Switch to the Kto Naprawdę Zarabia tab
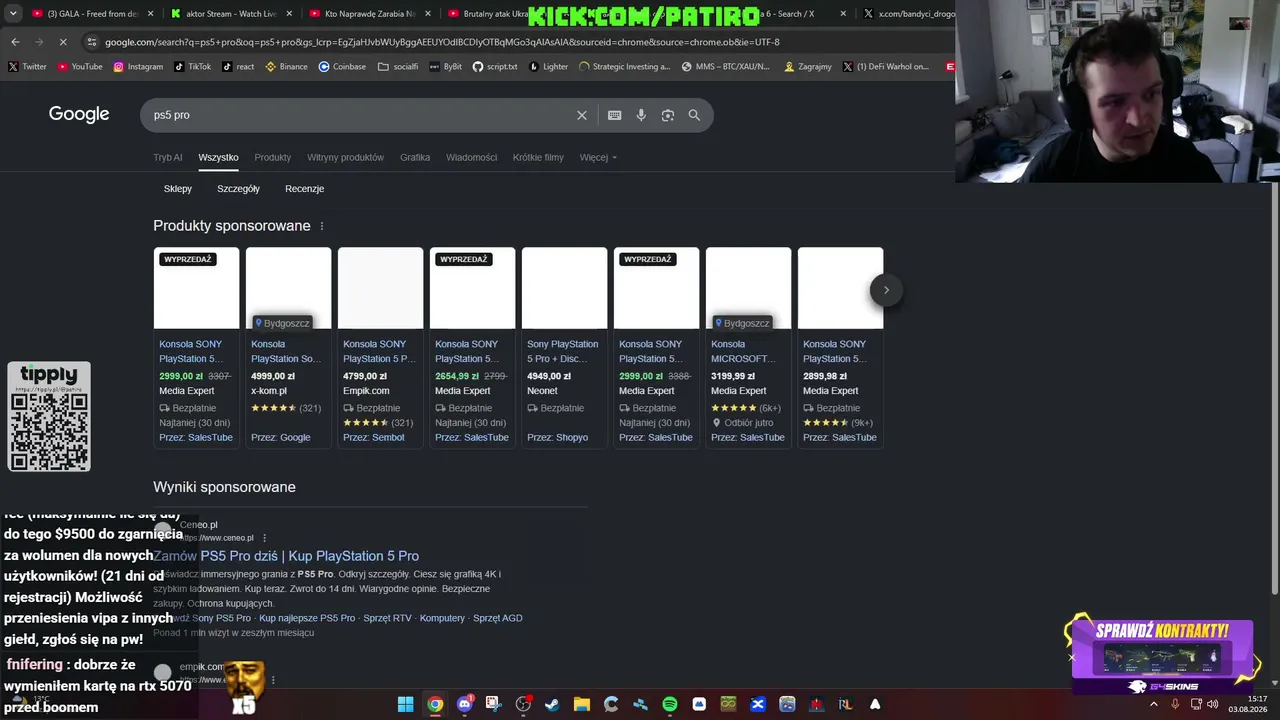Screen dimensions: 1280x720 tap(367, 14)
